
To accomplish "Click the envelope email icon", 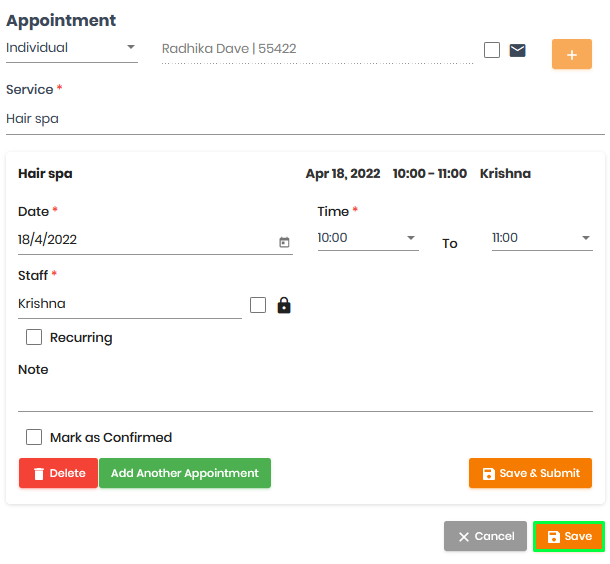I will pos(517,50).
